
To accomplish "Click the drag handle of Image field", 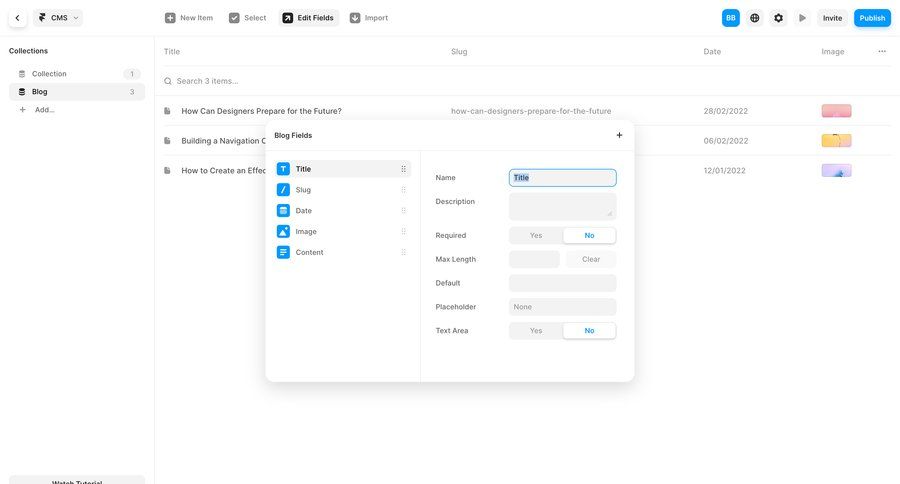I will [x=404, y=231].
